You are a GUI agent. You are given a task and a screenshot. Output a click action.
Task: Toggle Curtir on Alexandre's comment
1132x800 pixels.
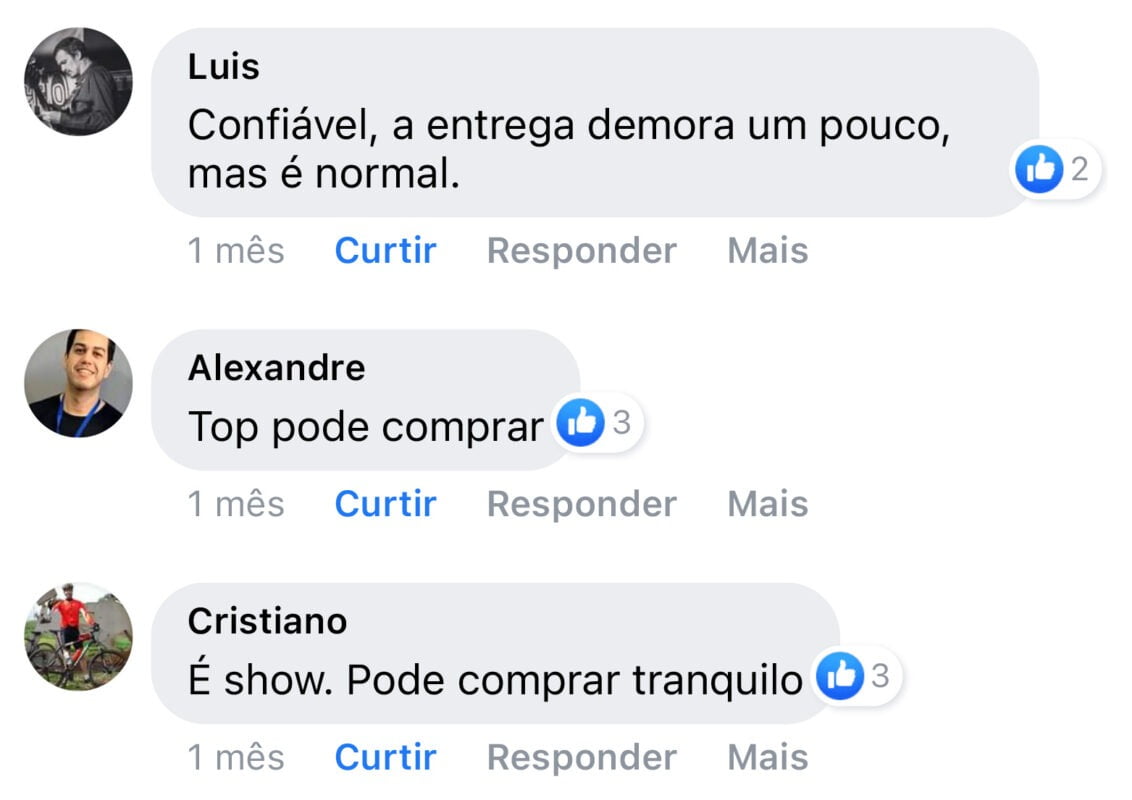[385, 503]
